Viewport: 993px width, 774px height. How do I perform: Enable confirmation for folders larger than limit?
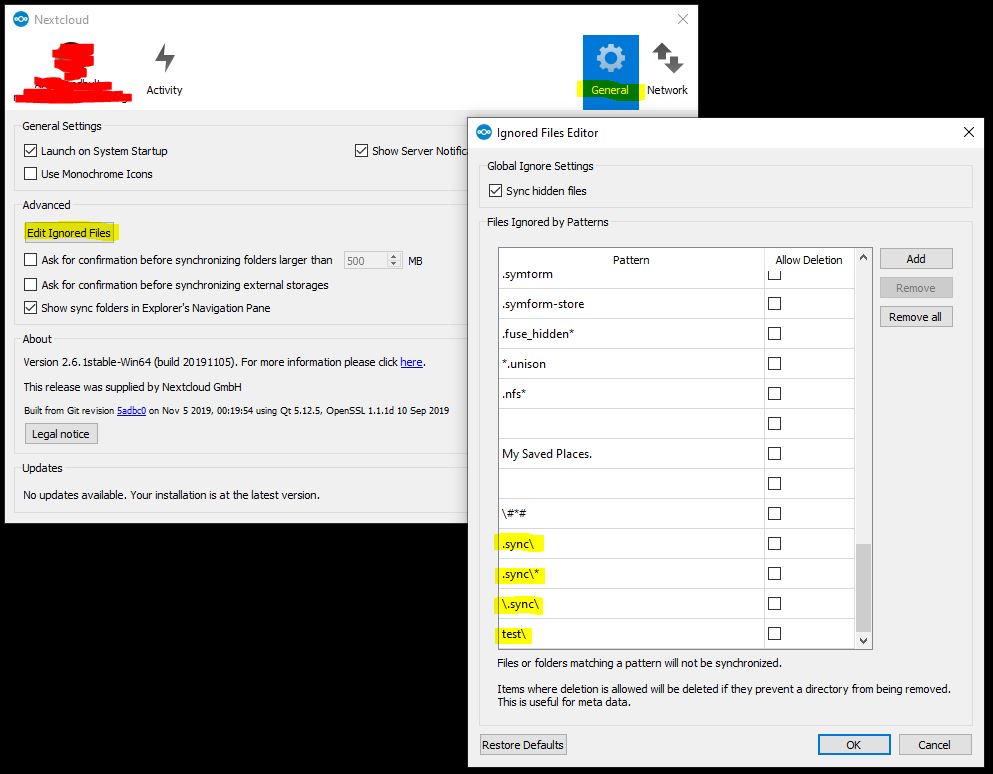point(30,260)
